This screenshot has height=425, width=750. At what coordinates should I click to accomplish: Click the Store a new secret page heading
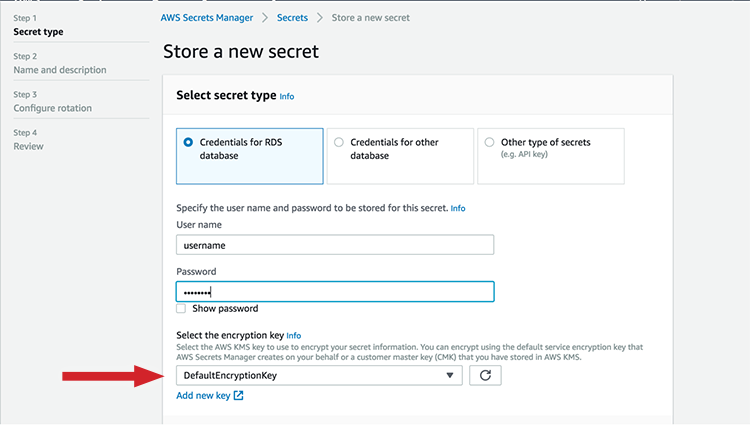[241, 51]
